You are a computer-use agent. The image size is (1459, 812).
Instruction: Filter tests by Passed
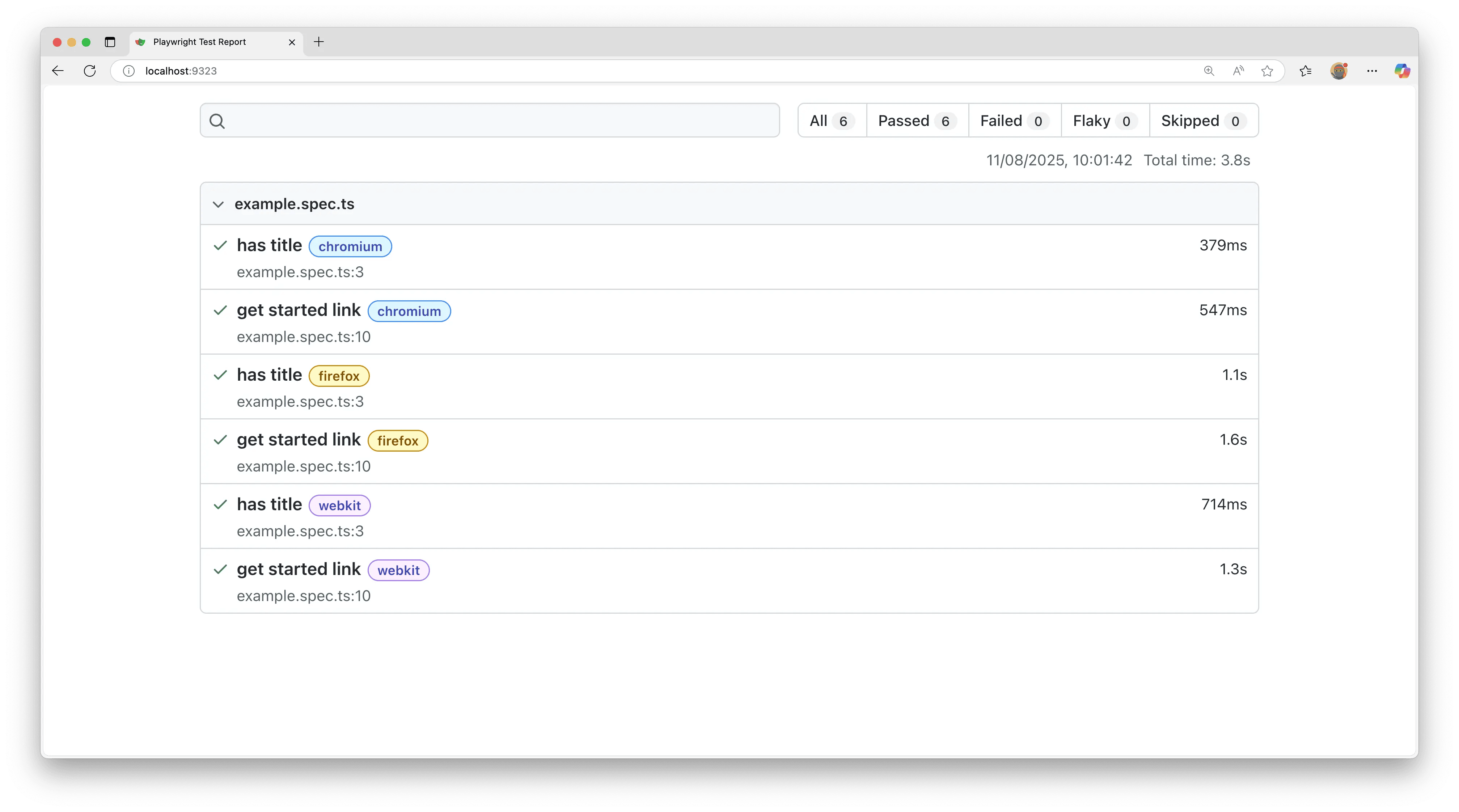(x=917, y=120)
